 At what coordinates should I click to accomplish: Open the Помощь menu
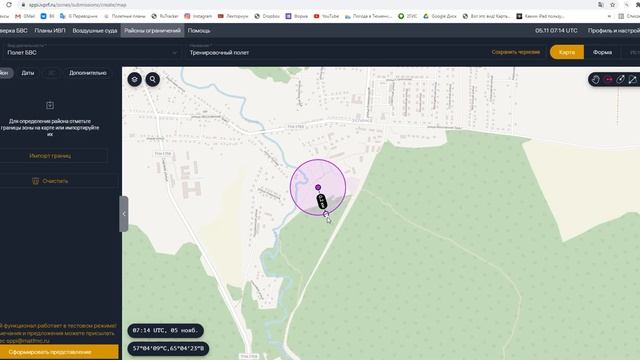coord(199,31)
